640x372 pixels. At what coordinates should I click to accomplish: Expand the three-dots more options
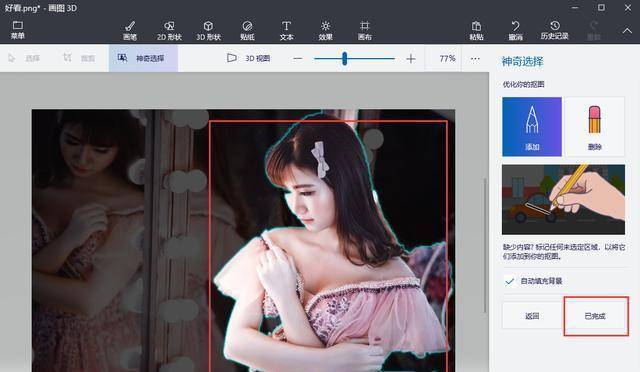click(475, 59)
